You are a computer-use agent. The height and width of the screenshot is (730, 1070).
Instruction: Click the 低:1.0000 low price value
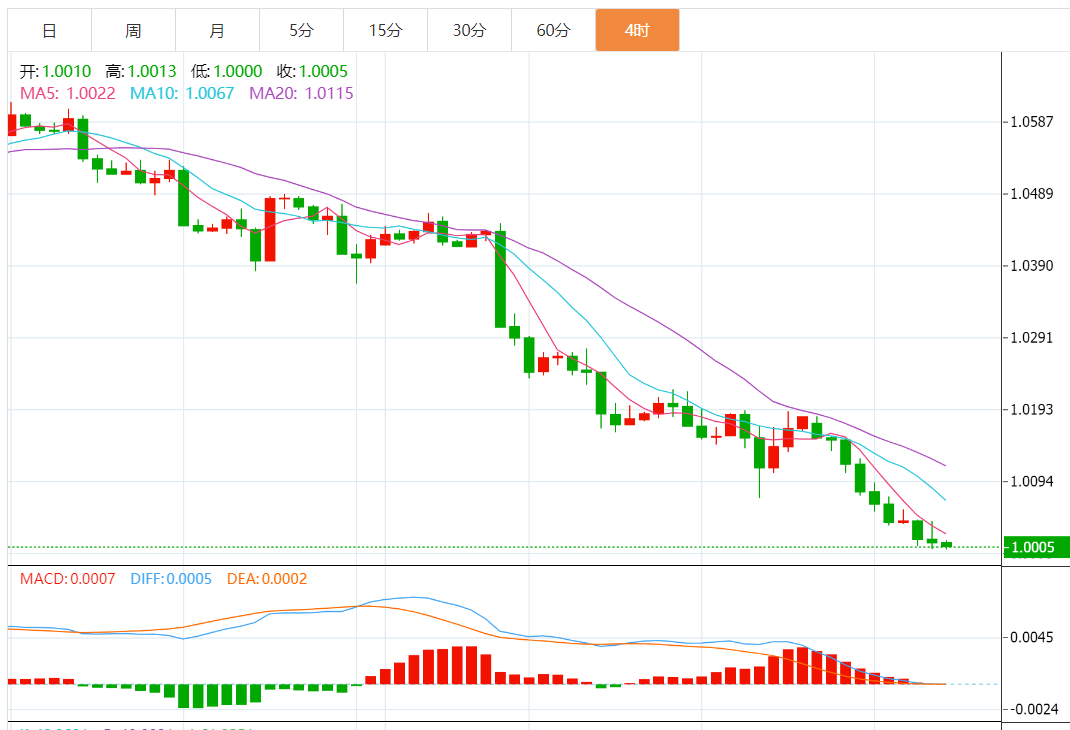[227, 71]
